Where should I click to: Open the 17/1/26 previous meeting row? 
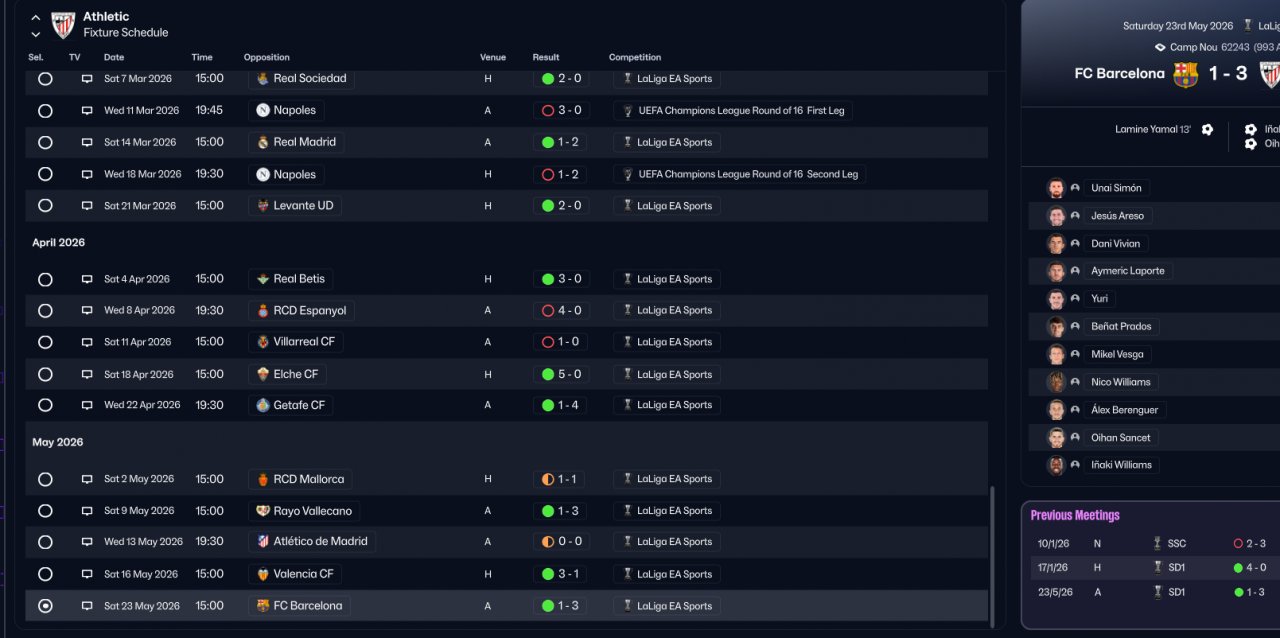(1155, 567)
